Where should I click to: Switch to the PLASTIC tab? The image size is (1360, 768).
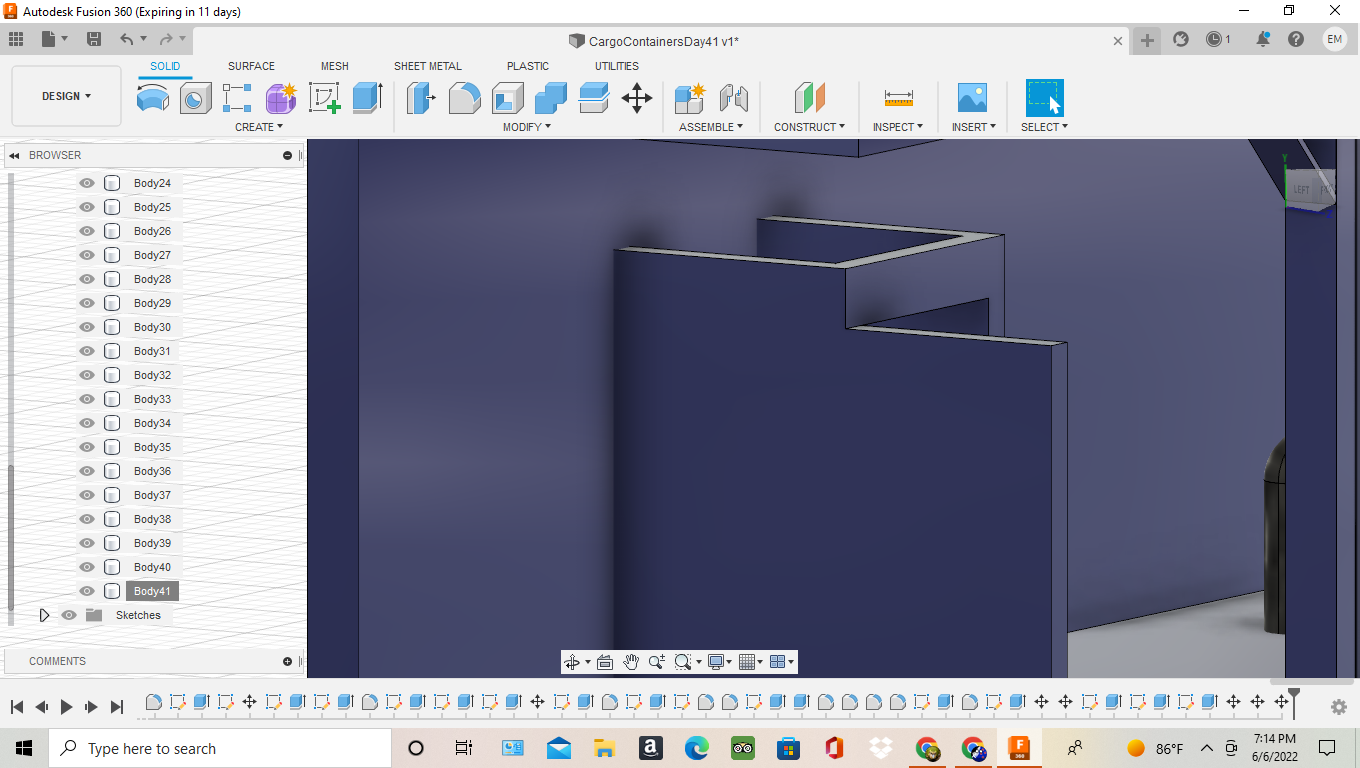pyautogui.click(x=528, y=66)
